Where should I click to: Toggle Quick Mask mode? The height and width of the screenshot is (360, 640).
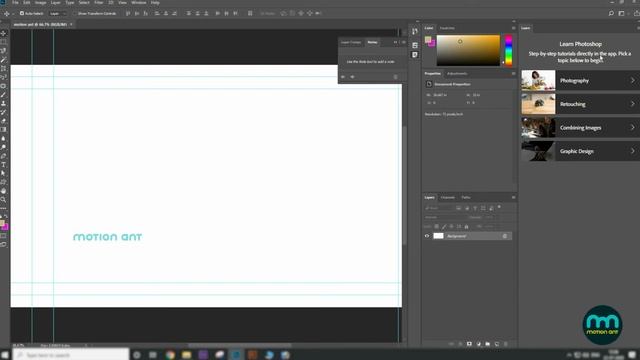point(4,236)
